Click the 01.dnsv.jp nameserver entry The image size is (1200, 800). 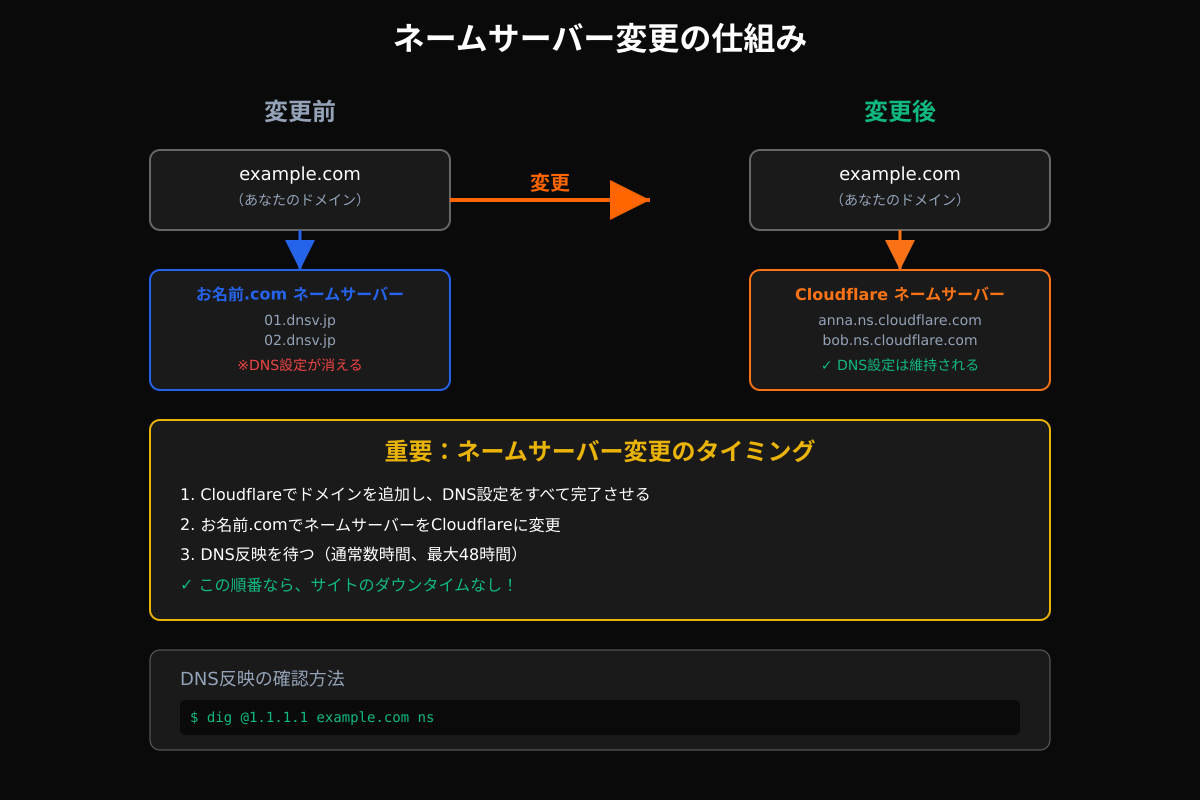300,320
